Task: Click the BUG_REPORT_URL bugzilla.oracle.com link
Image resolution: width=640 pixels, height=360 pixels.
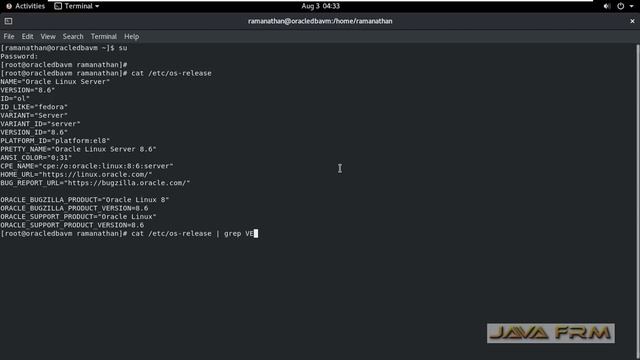Action: point(127,183)
